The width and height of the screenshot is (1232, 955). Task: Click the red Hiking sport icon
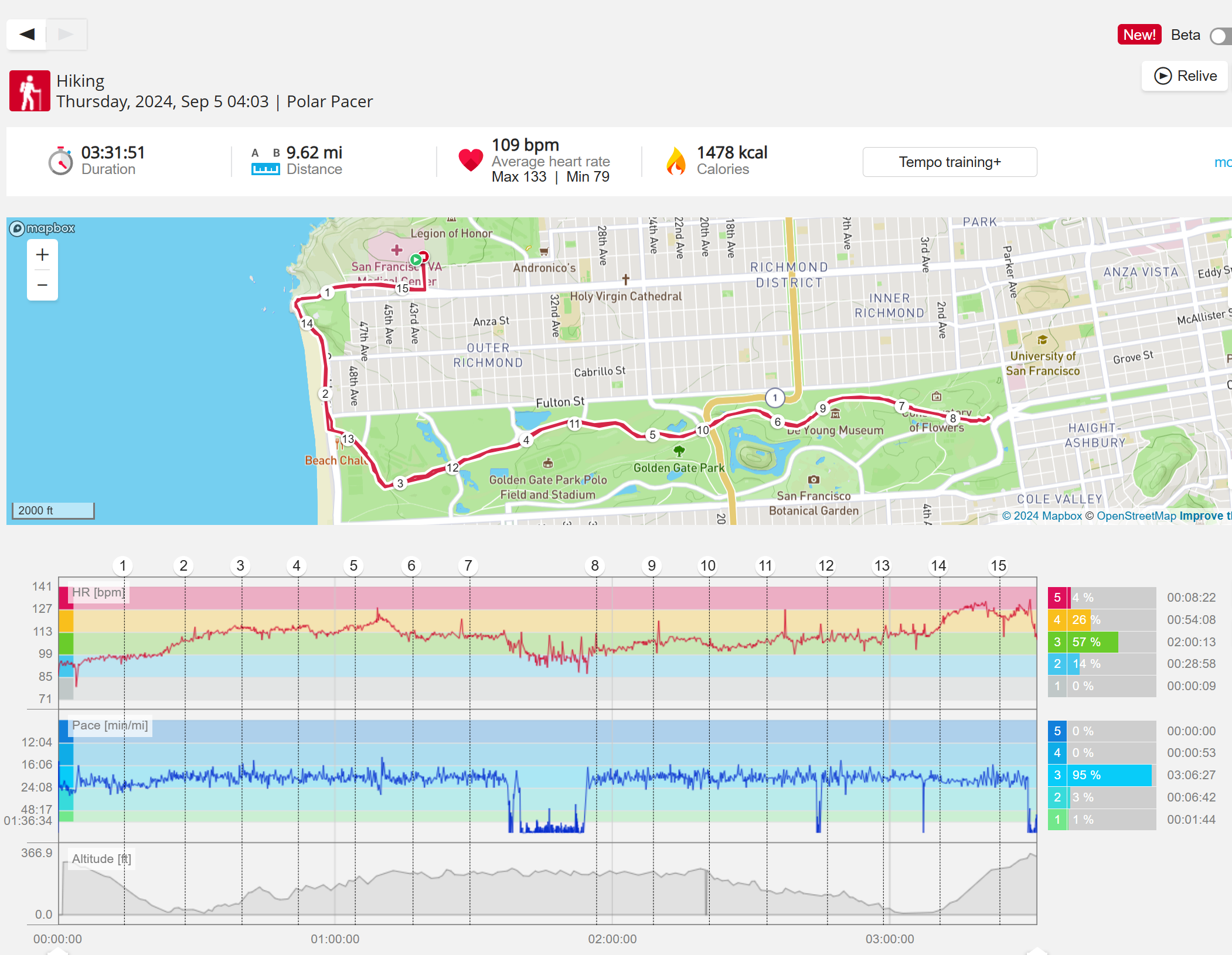(x=29, y=91)
